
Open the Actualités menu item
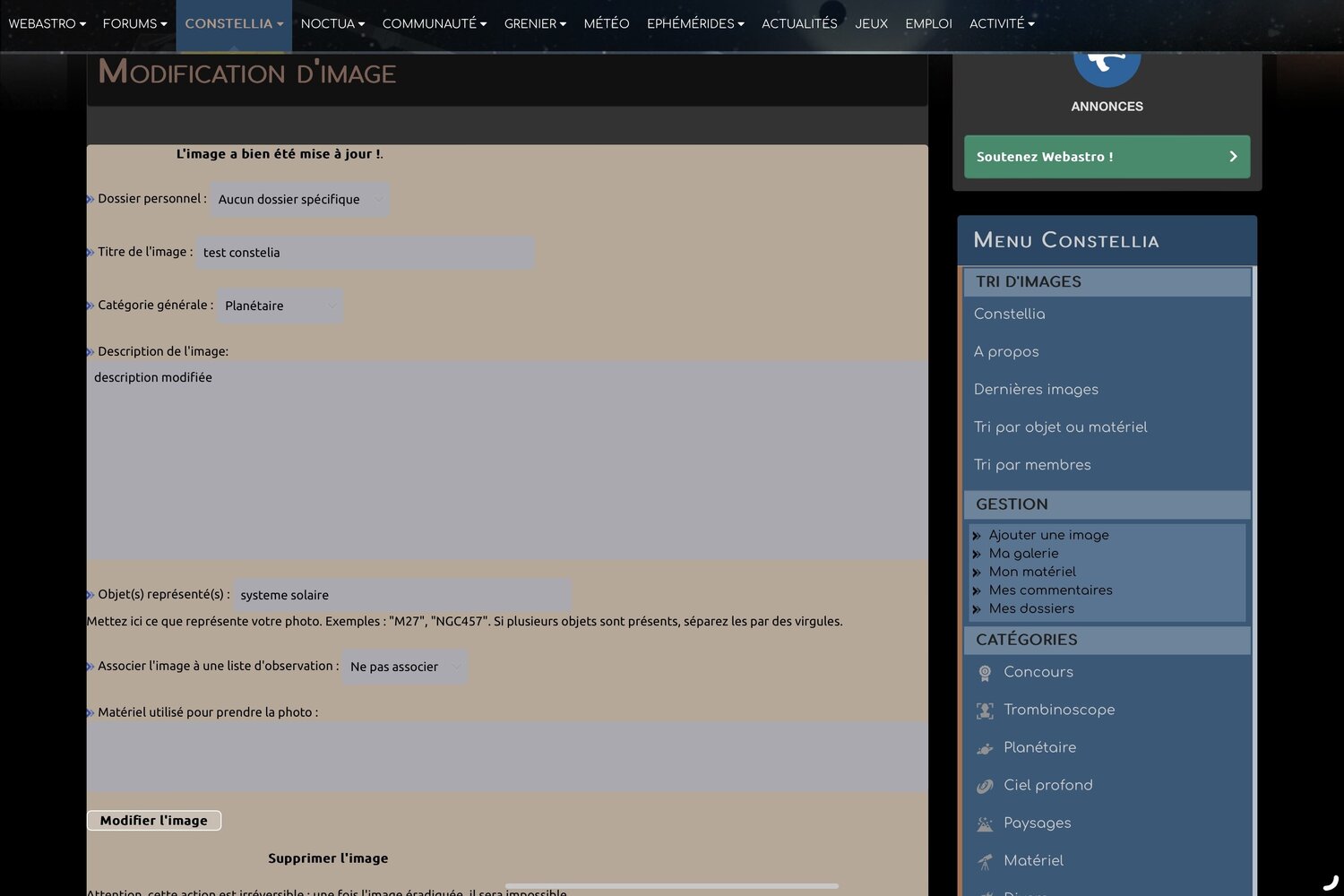(799, 24)
